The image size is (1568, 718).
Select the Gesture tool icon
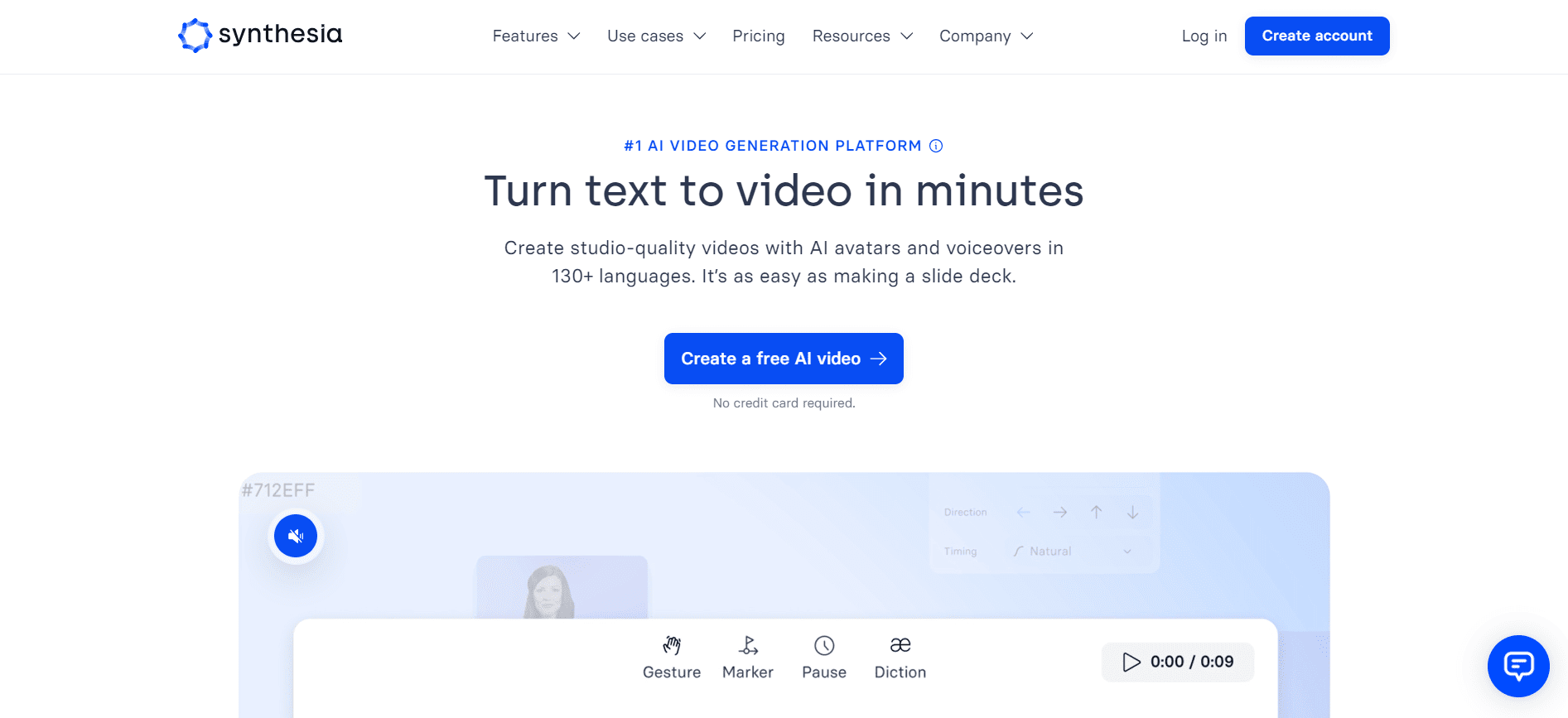click(672, 645)
